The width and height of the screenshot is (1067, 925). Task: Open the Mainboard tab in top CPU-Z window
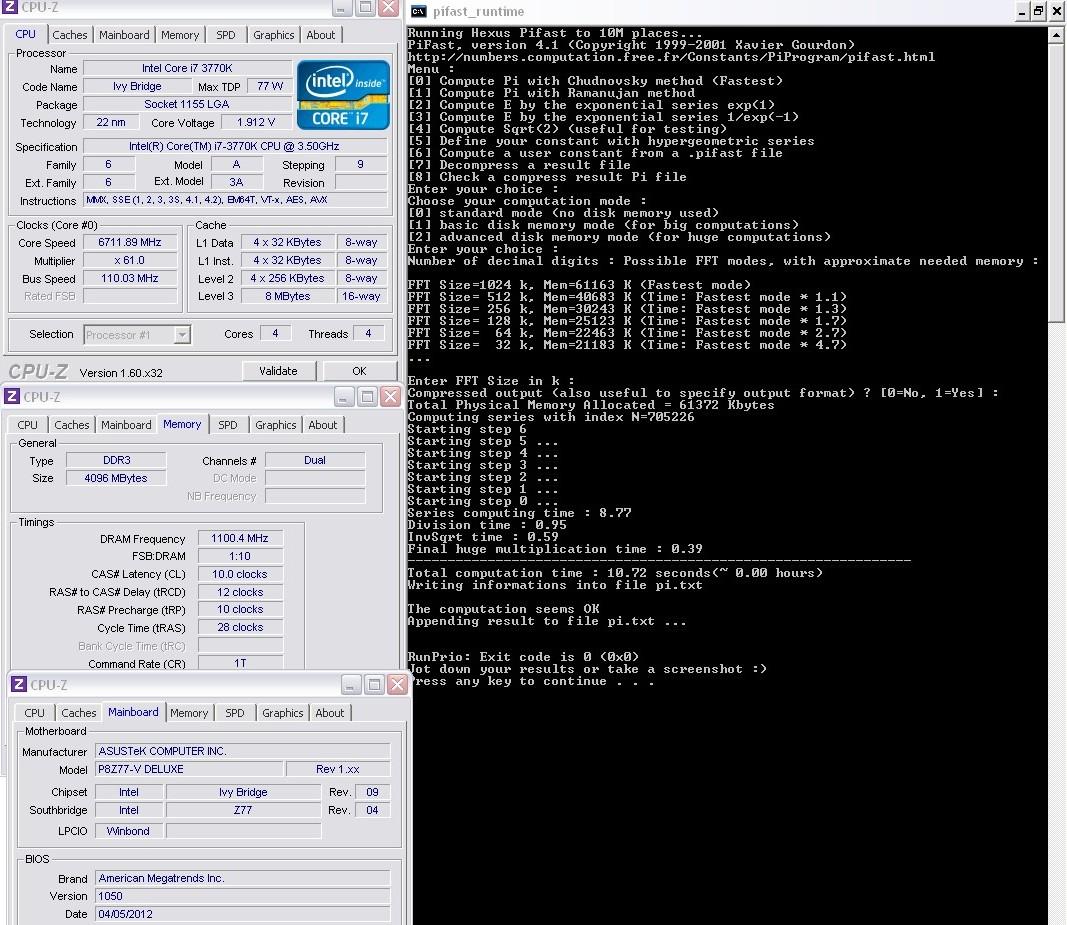[124, 35]
